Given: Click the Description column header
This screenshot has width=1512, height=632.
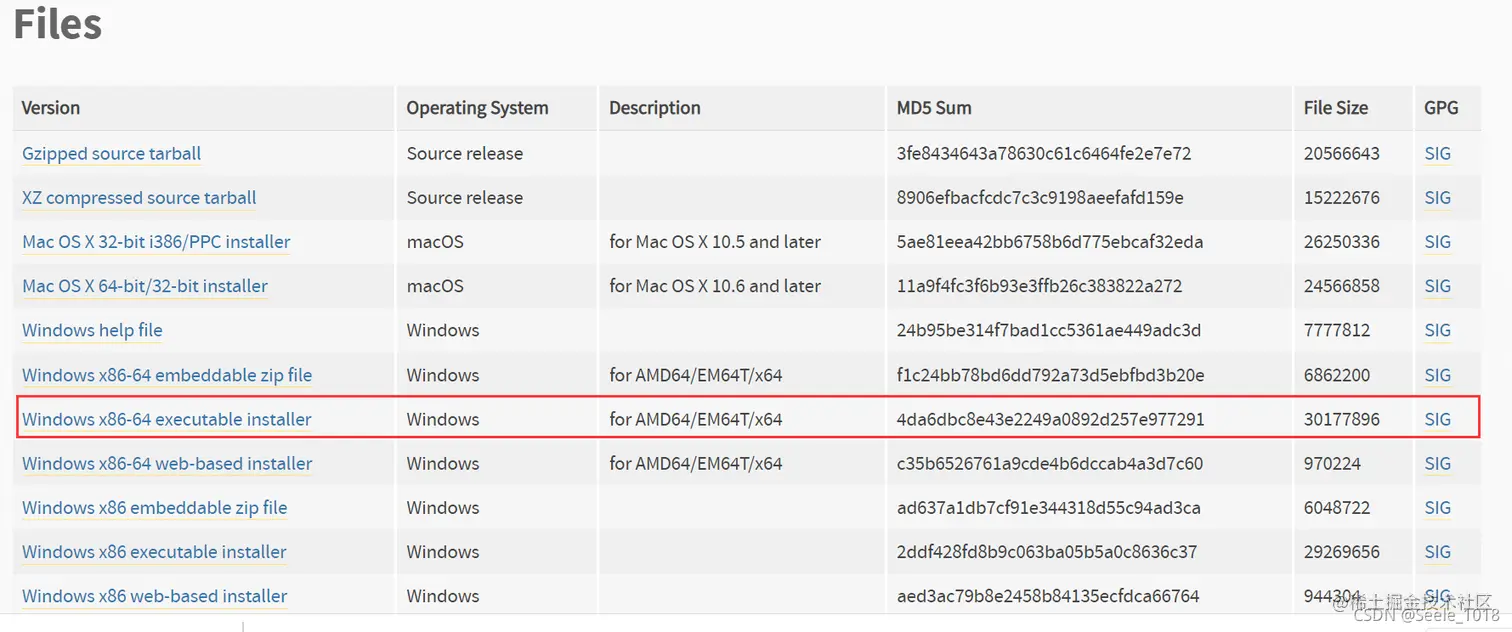Looking at the screenshot, I should pyautogui.click(x=654, y=108).
